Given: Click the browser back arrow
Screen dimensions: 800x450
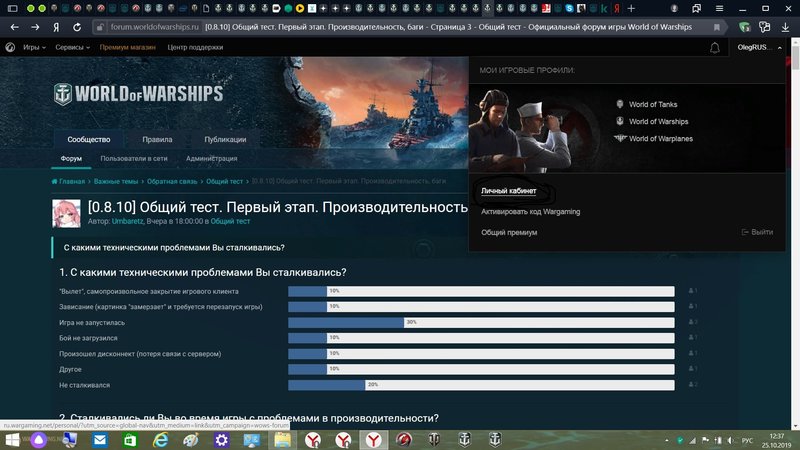Looking at the screenshot, I should 13,26.
